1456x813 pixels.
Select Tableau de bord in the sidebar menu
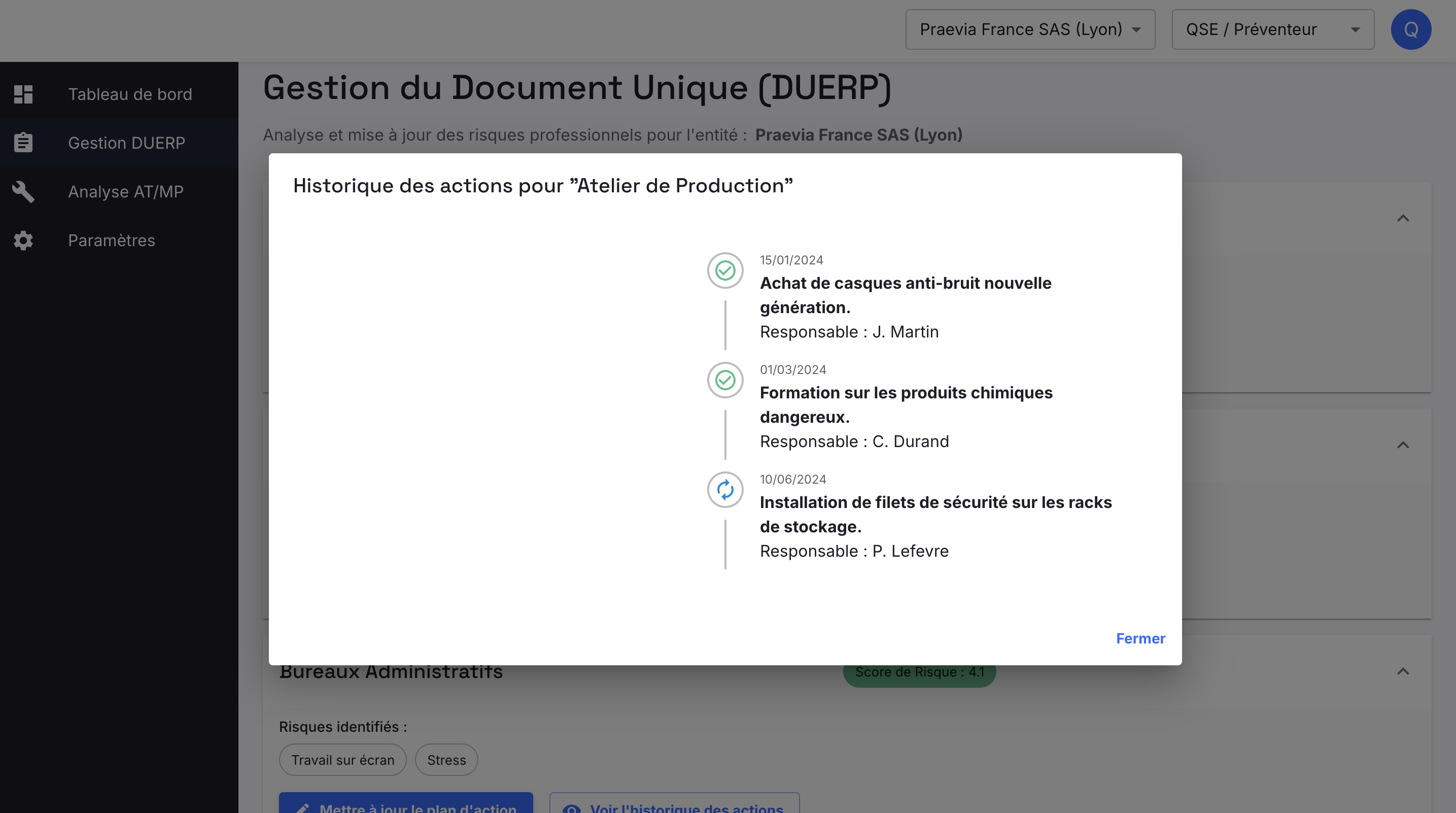click(130, 94)
